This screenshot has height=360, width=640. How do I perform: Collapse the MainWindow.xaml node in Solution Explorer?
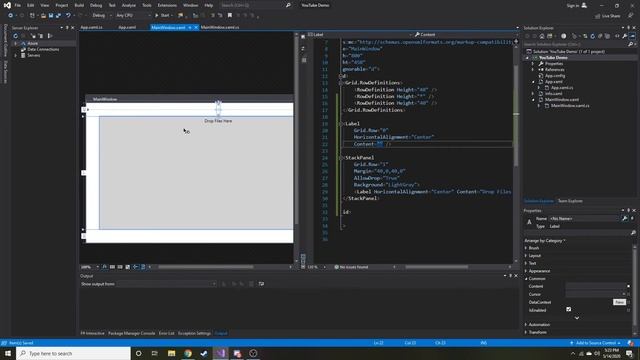click(x=533, y=100)
